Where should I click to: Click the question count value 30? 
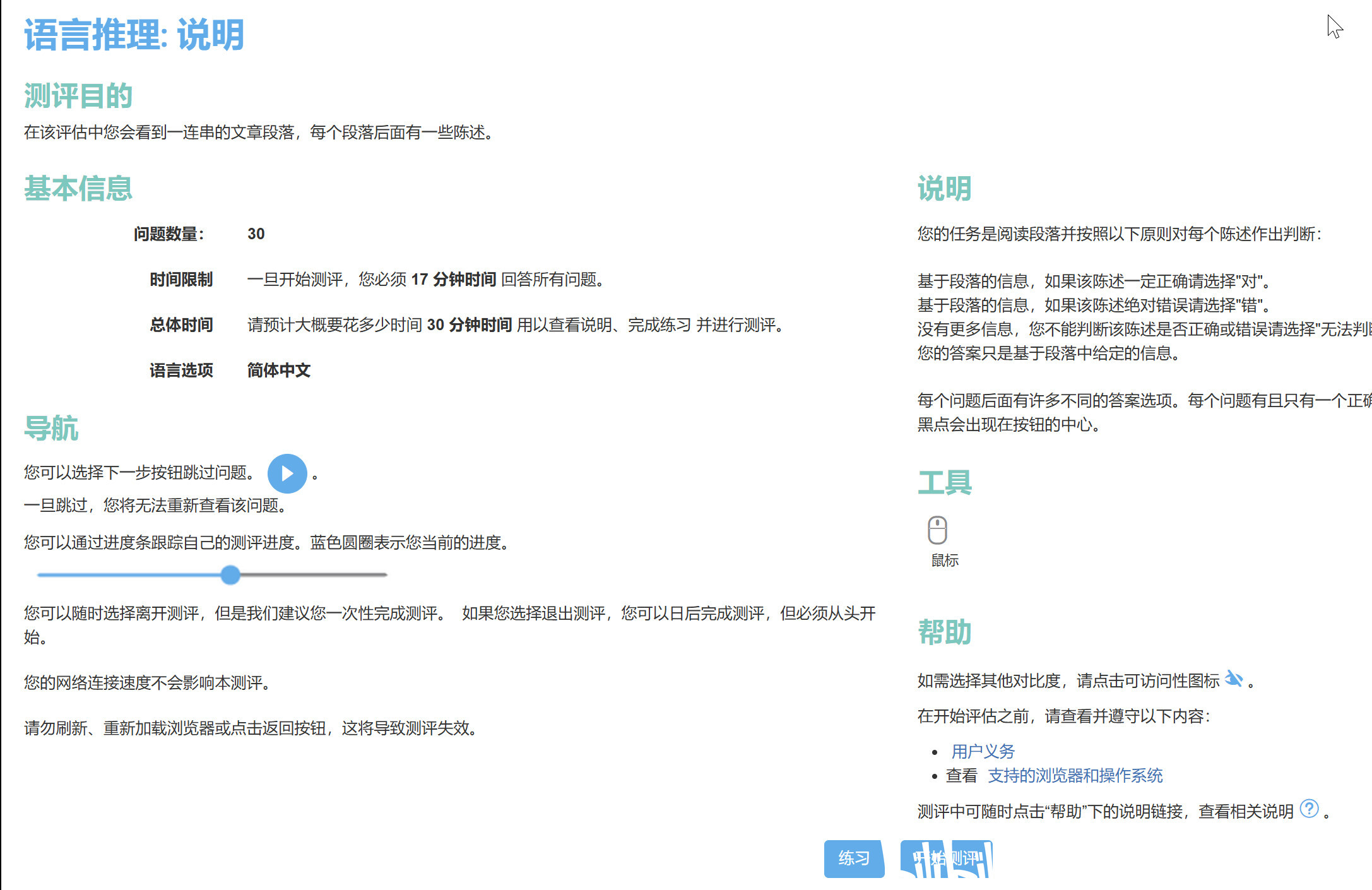[x=256, y=234]
